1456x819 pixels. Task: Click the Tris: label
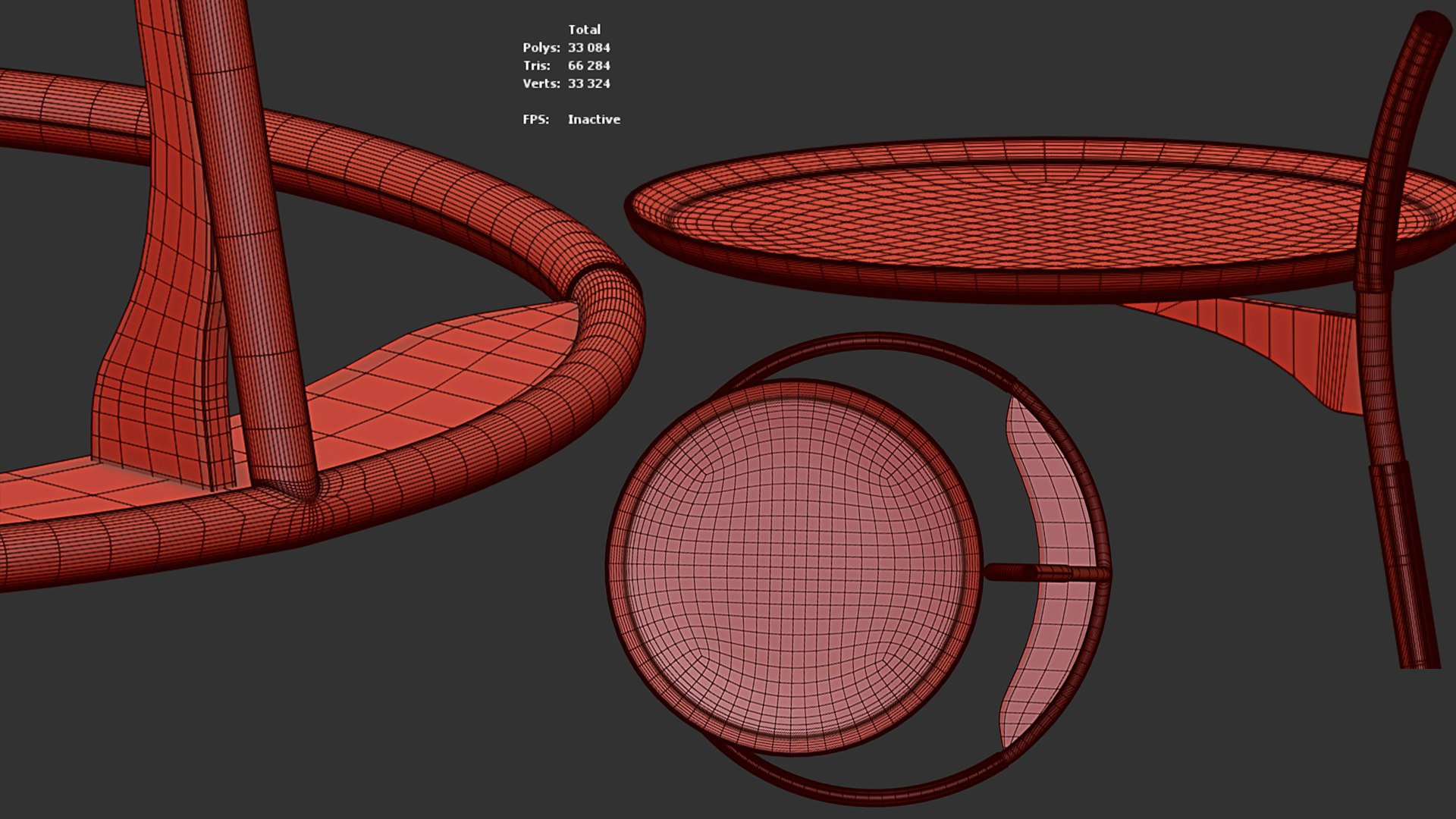click(x=537, y=66)
